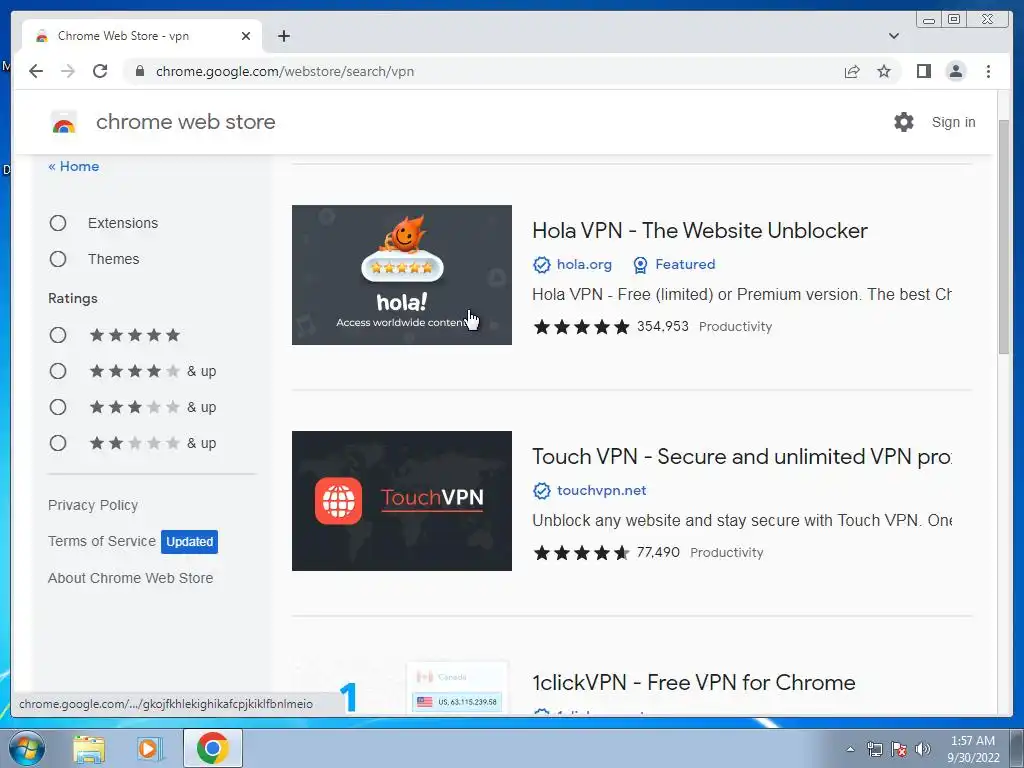Viewport: 1024px width, 768px height.
Task: Open the Hola VPN thumbnail image
Action: (402, 275)
